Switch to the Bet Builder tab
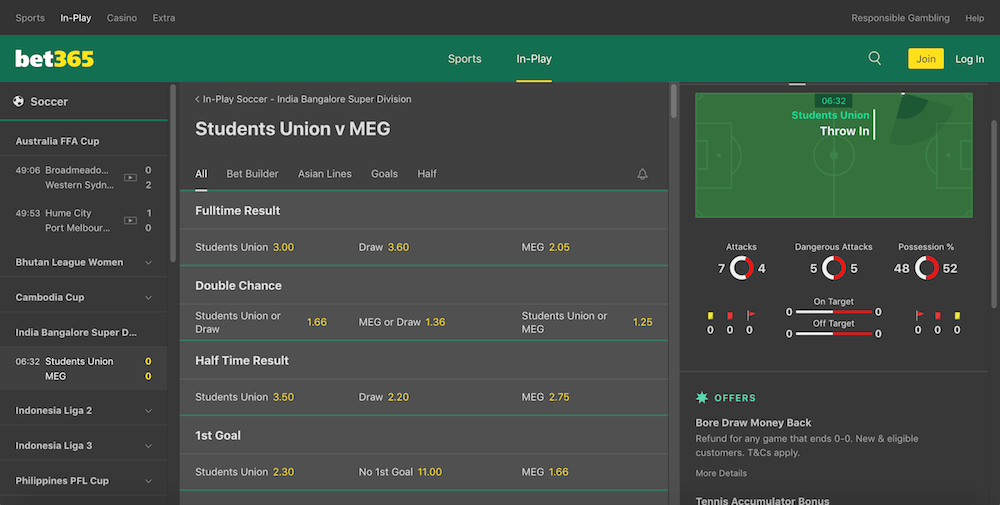1000x505 pixels. (252, 173)
